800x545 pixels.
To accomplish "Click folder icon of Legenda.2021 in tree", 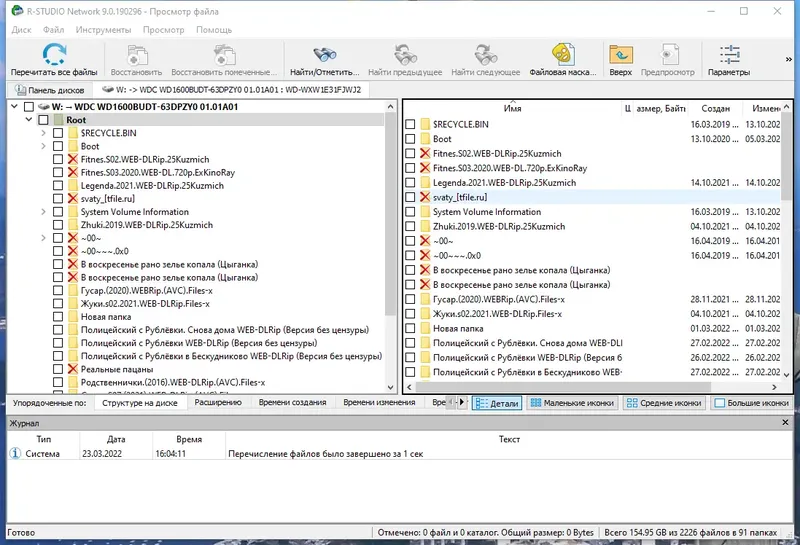I will pos(73,185).
